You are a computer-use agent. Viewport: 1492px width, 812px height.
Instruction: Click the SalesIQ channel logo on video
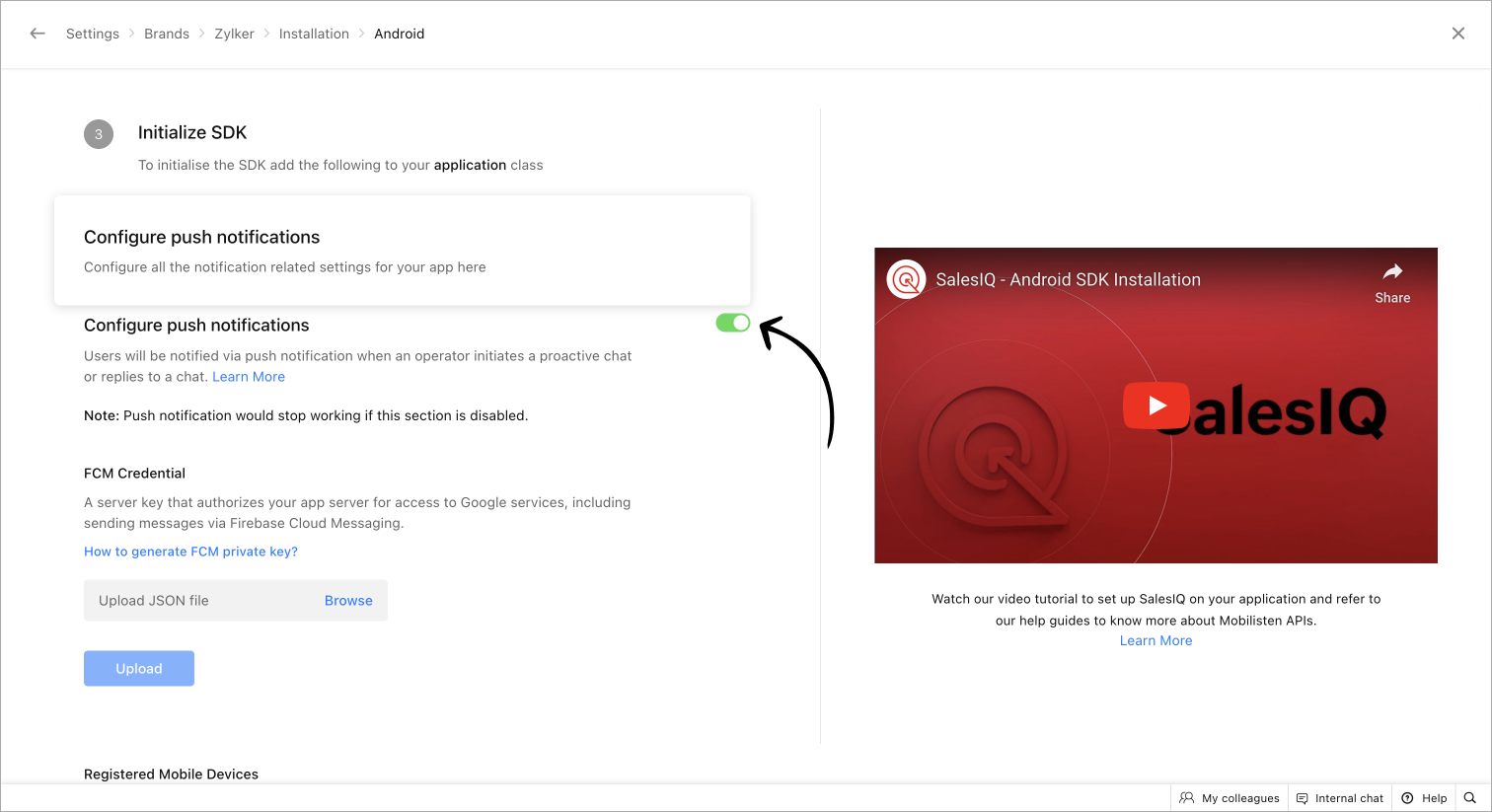click(x=906, y=279)
